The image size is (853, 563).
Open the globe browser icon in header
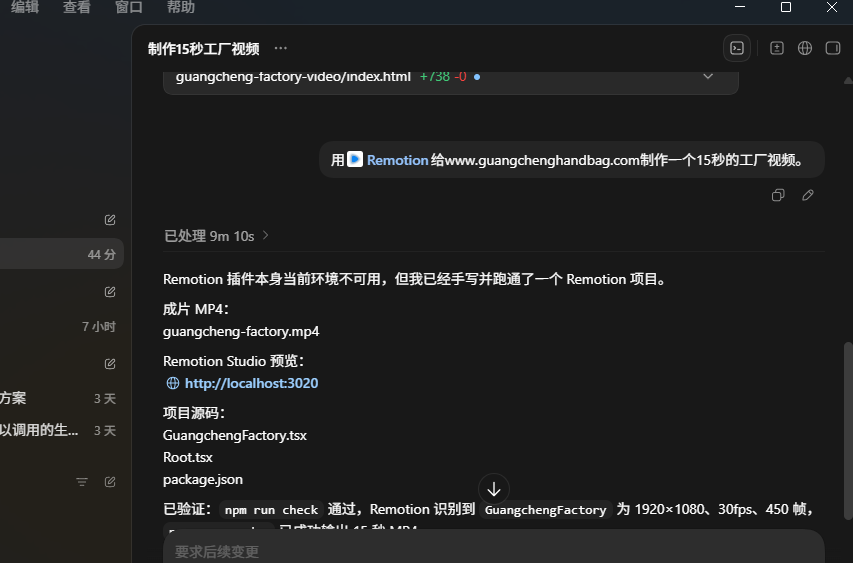805,48
